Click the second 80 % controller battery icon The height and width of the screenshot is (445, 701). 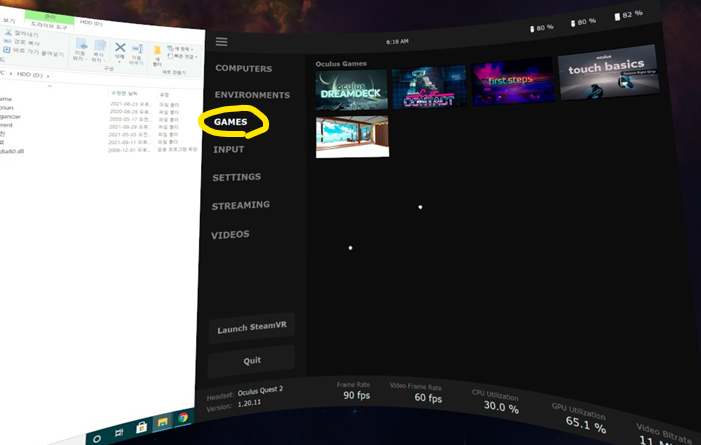(573, 23)
